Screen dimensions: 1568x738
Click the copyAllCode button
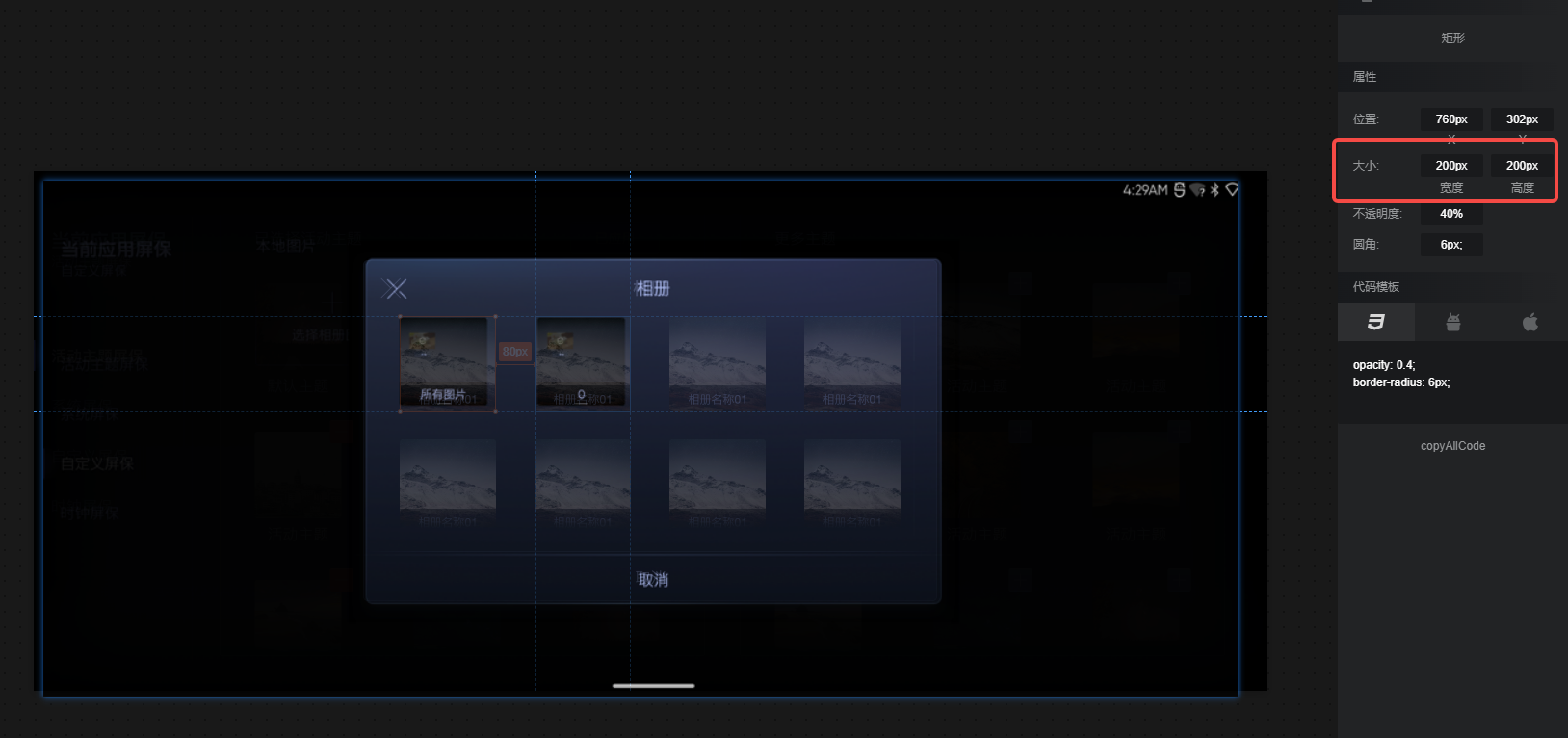coord(1452,446)
